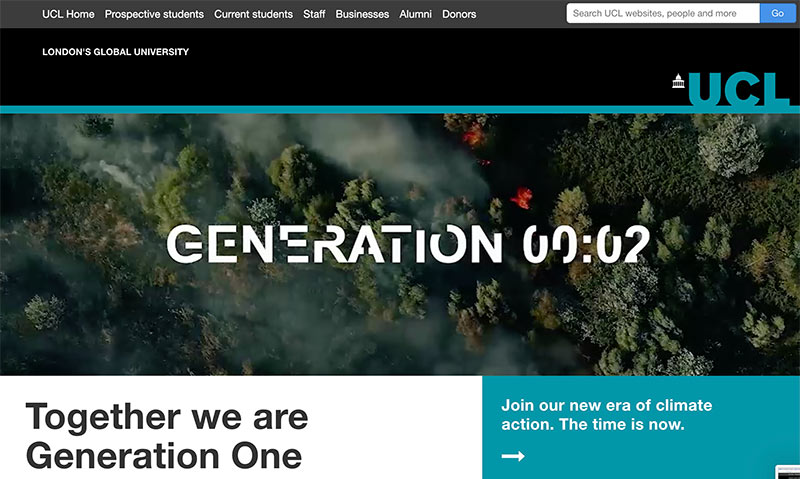Open the Donors link
Viewport: 800px width, 479px height.
click(459, 14)
